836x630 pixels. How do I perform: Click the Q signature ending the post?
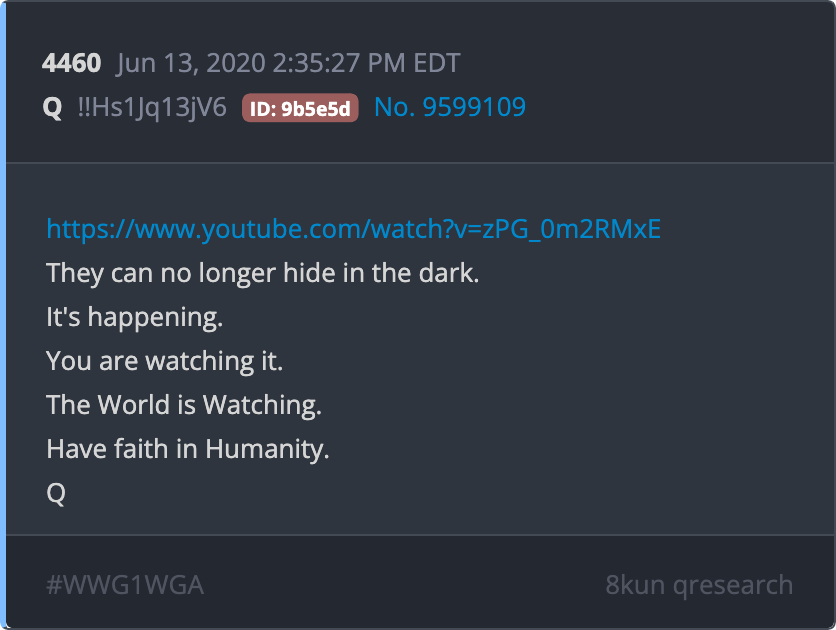pos(56,494)
